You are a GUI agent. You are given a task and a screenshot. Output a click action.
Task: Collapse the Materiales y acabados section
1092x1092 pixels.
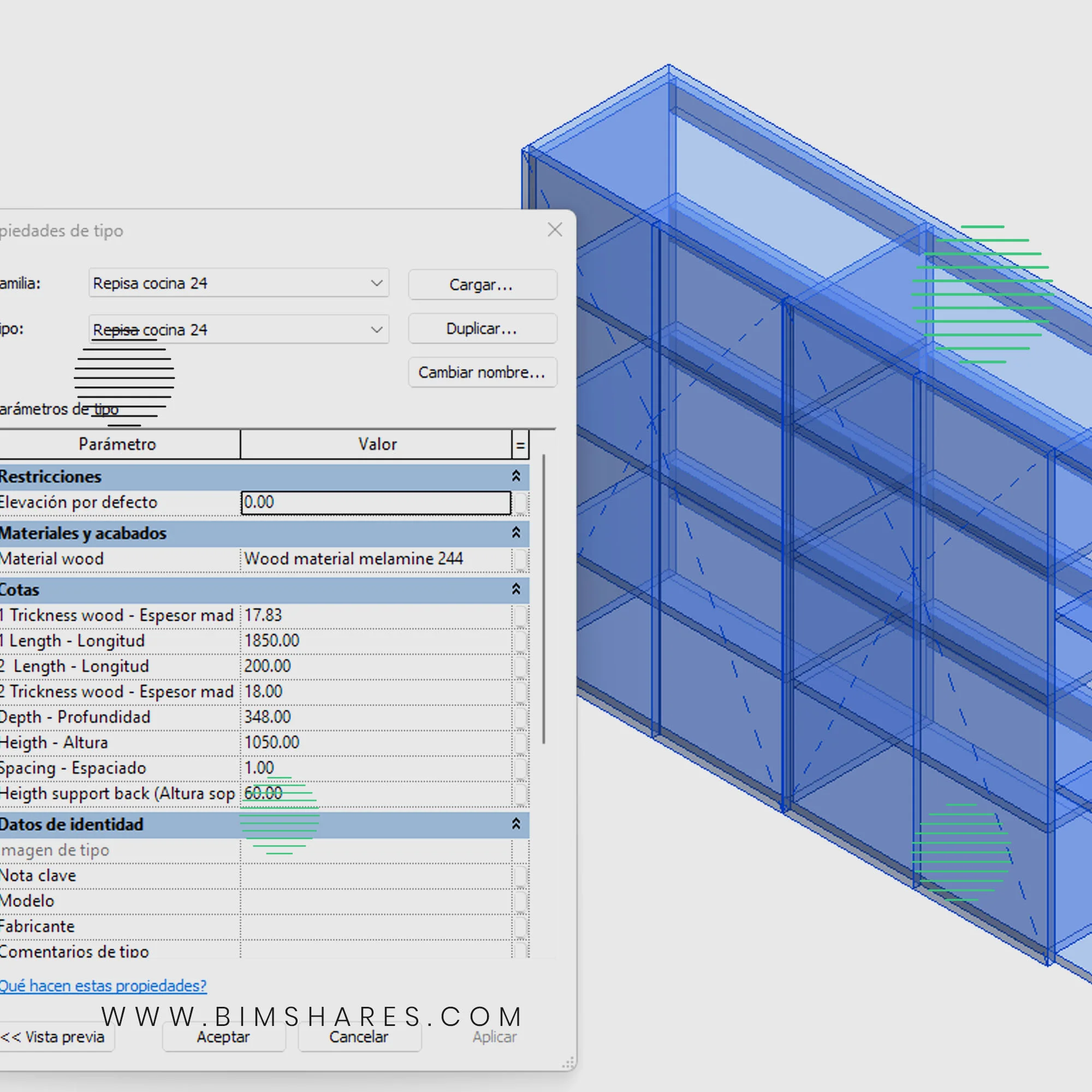(x=515, y=532)
